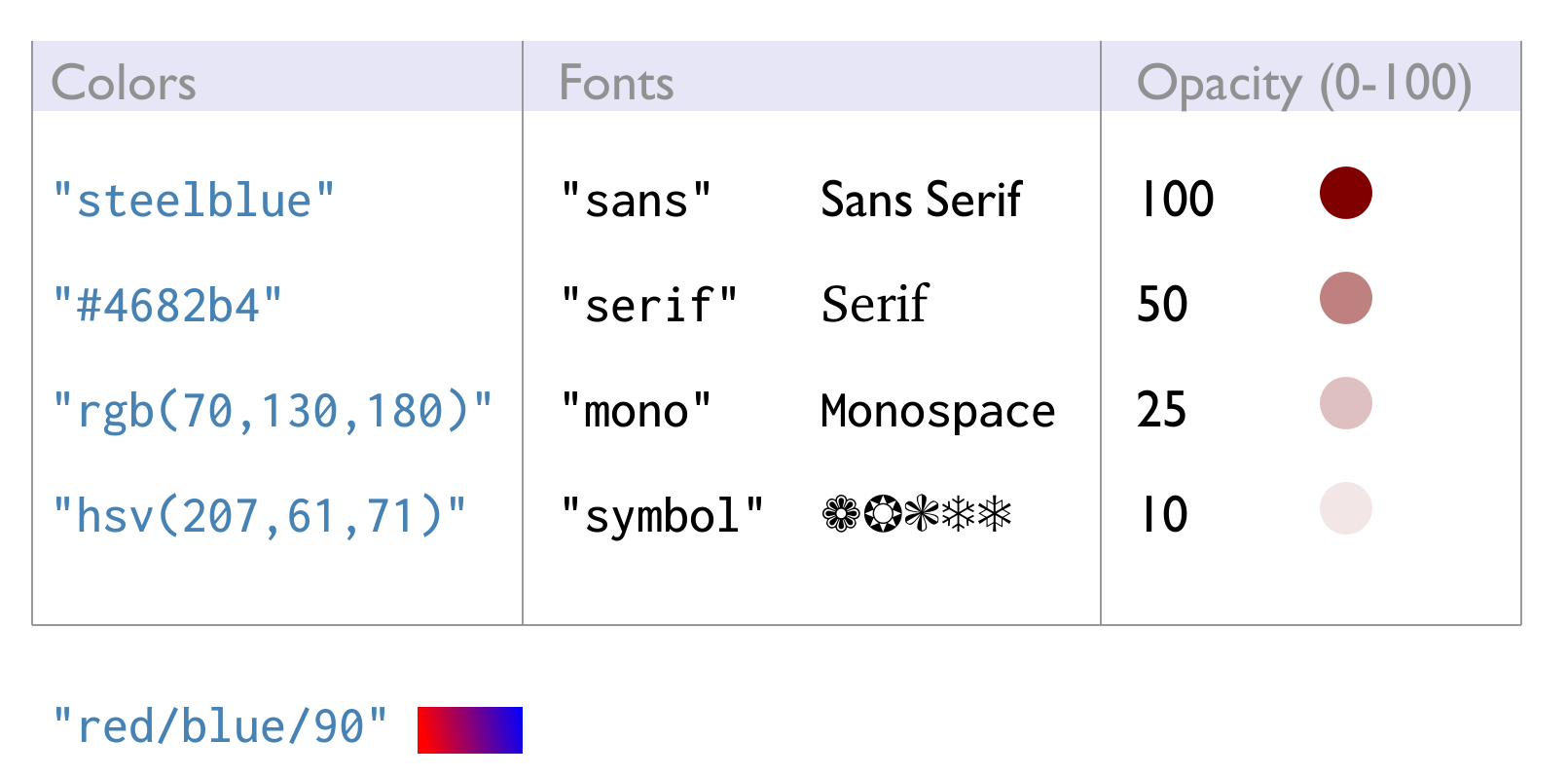The height and width of the screenshot is (777, 1568).
Task: Click the Colors column header
Action: pos(124,83)
